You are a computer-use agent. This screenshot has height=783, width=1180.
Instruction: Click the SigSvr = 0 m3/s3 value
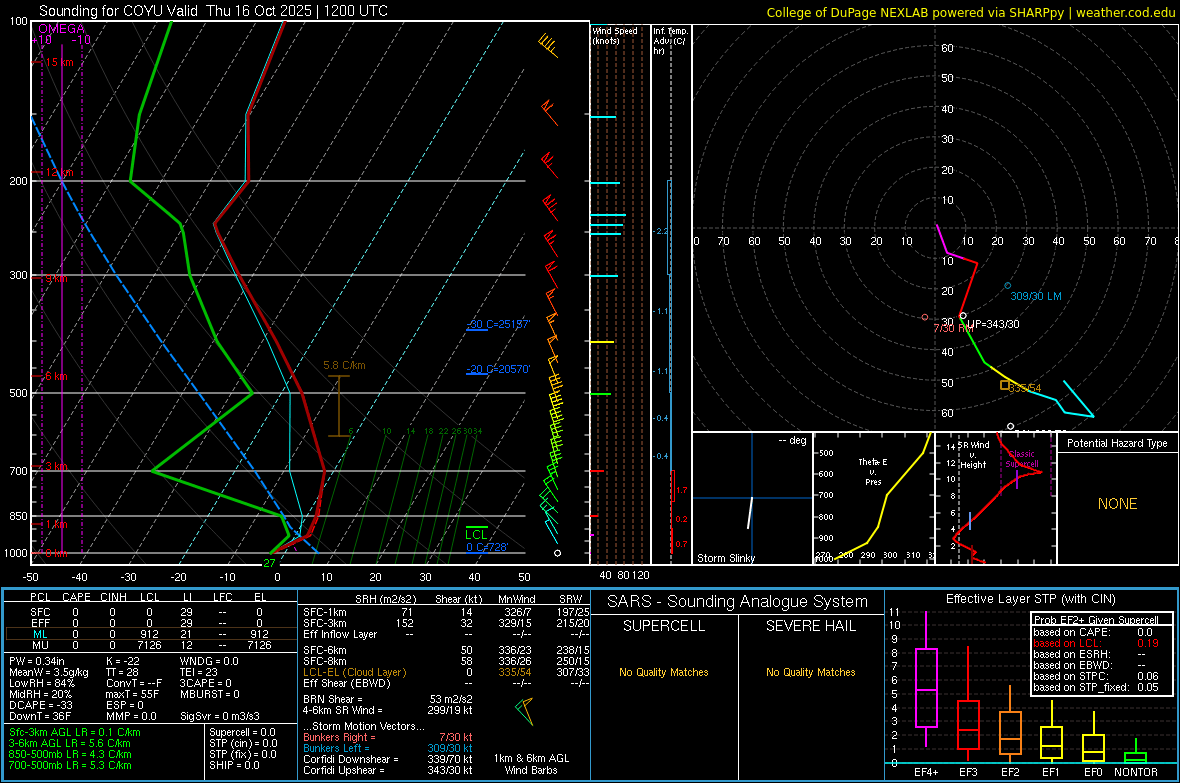coord(220,716)
